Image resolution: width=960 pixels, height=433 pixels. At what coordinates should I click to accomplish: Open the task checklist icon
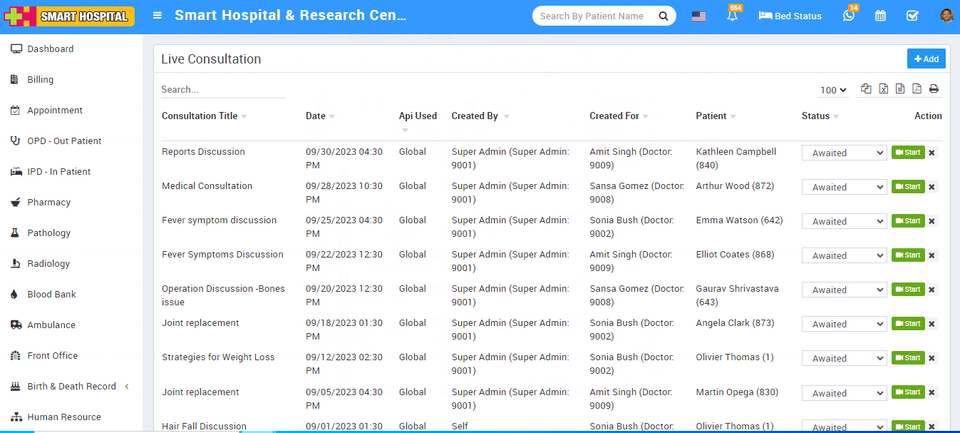tap(912, 16)
